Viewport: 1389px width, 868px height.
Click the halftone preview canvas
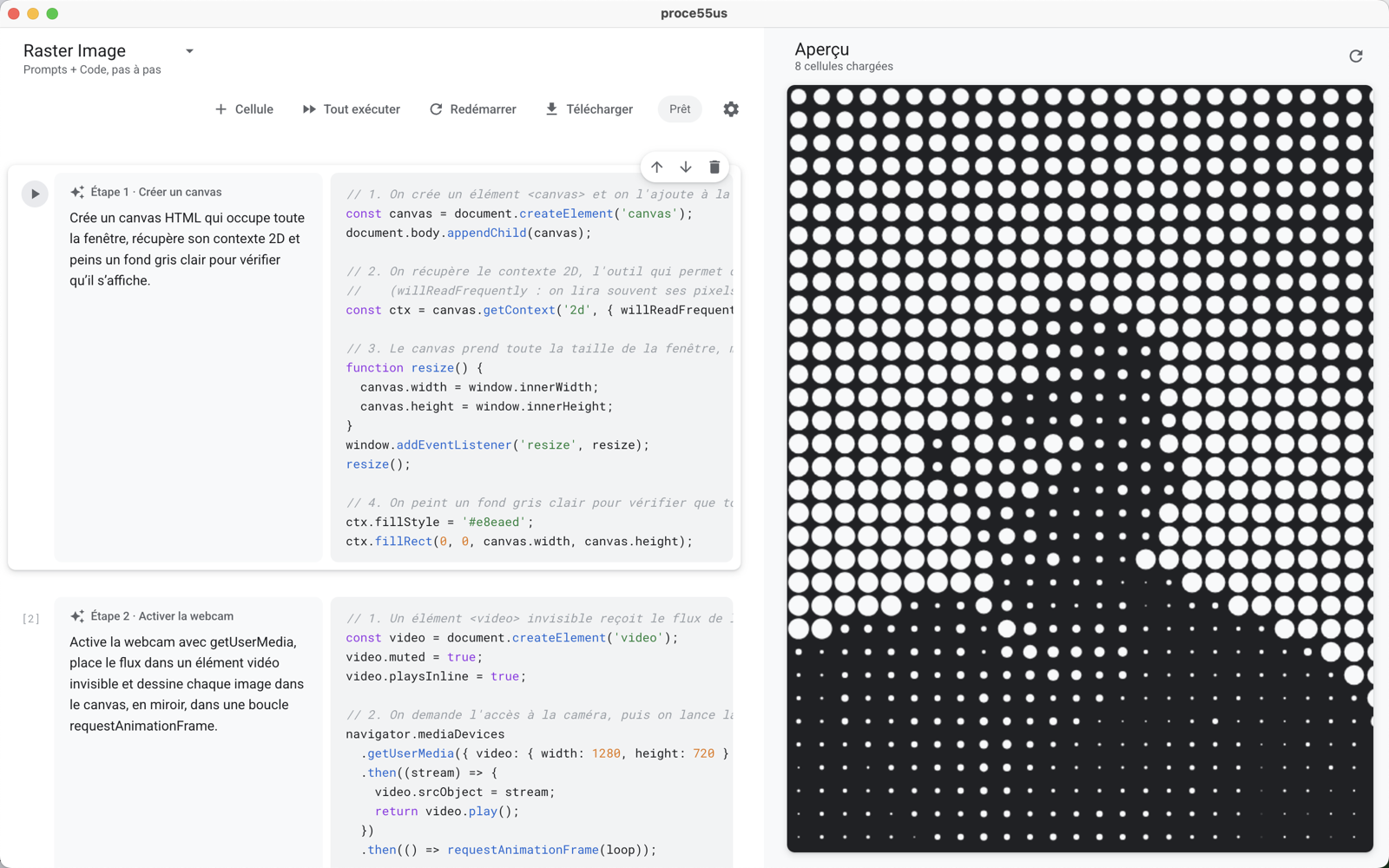click(1079, 469)
